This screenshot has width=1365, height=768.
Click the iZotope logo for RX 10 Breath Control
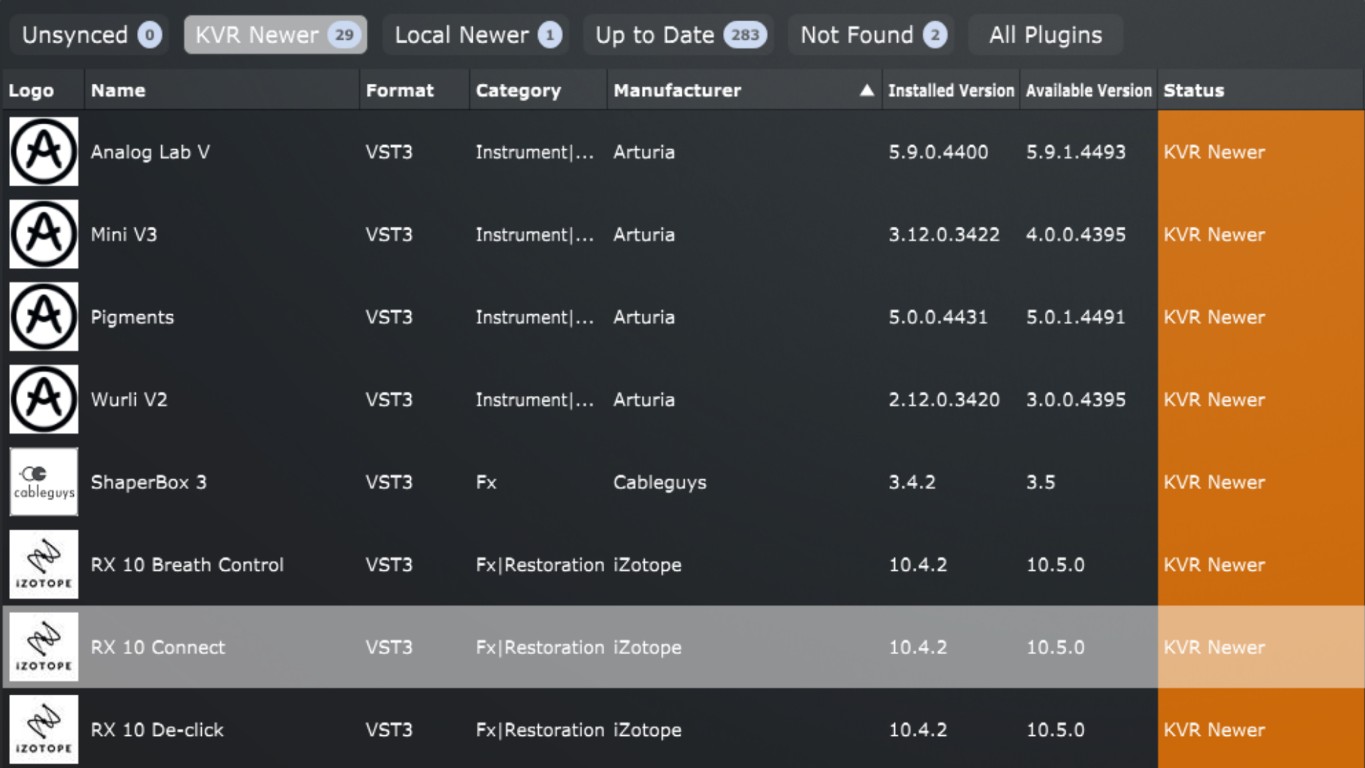pos(44,564)
